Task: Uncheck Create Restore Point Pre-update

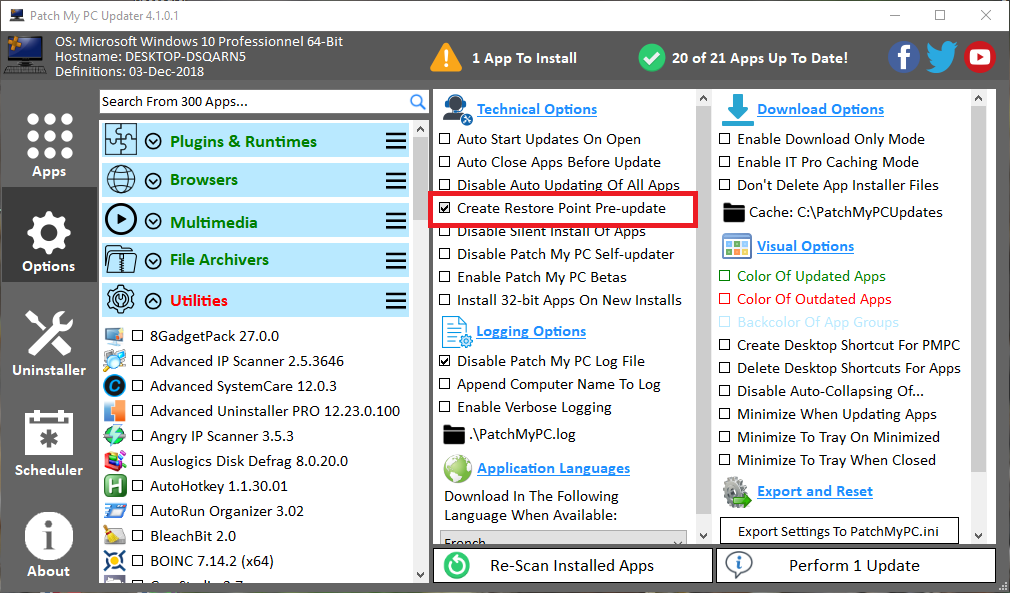Action: 446,208
